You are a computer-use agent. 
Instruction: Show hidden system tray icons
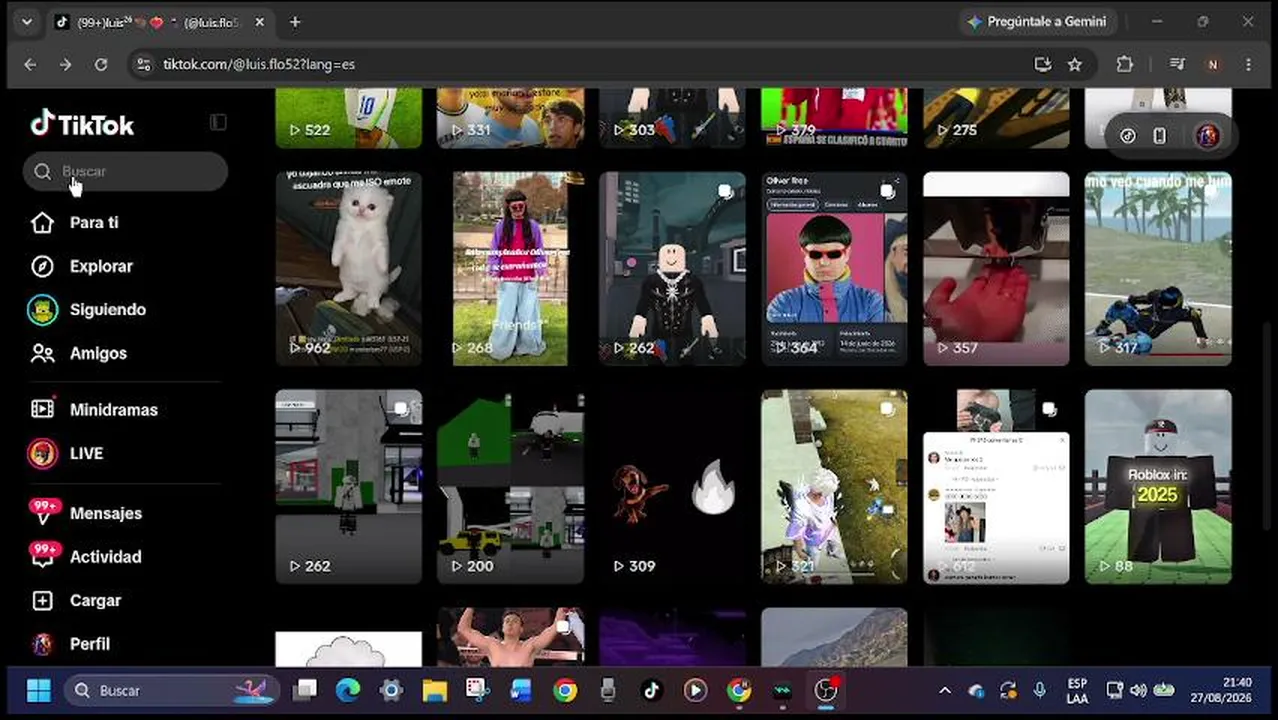[945, 690]
